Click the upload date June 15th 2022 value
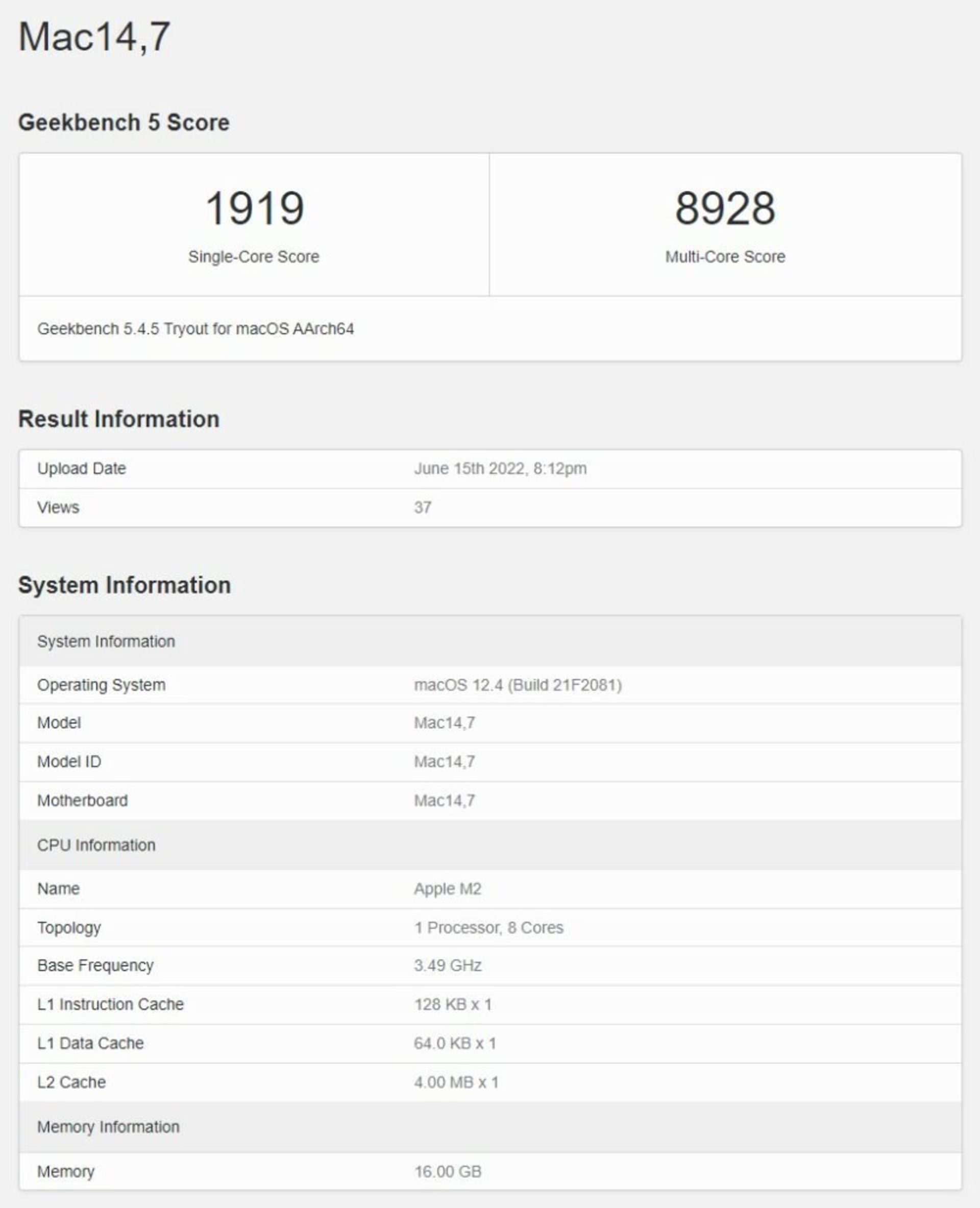This screenshot has width=980, height=1208. point(500,469)
